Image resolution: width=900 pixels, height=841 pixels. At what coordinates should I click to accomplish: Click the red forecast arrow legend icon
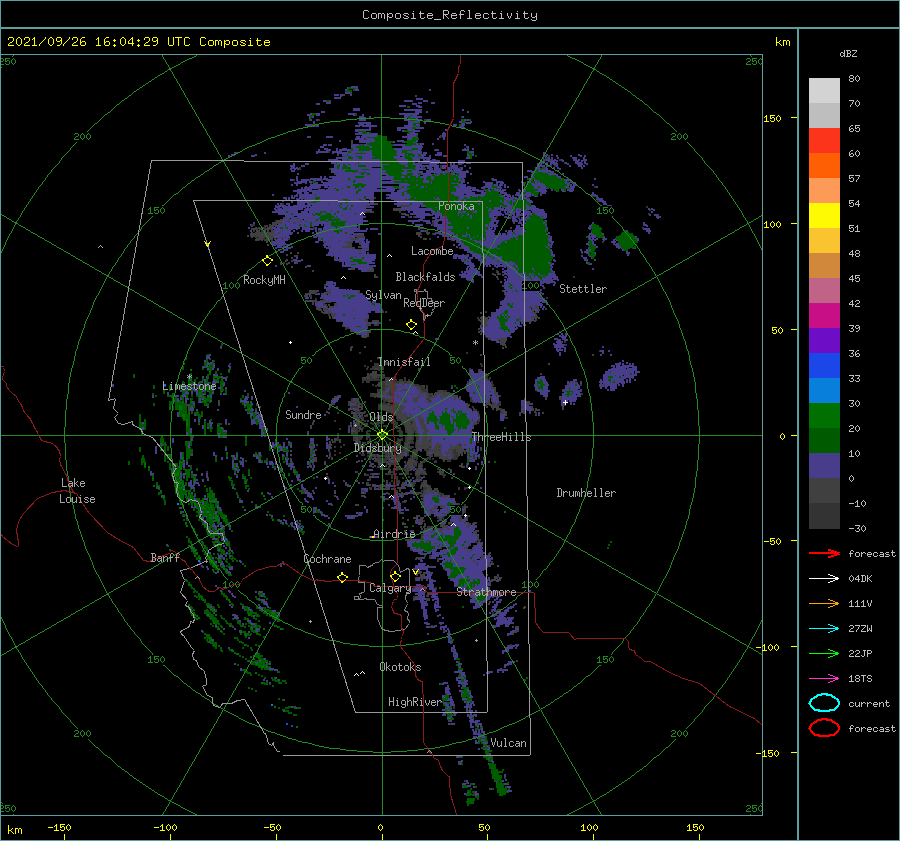point(824,553)
